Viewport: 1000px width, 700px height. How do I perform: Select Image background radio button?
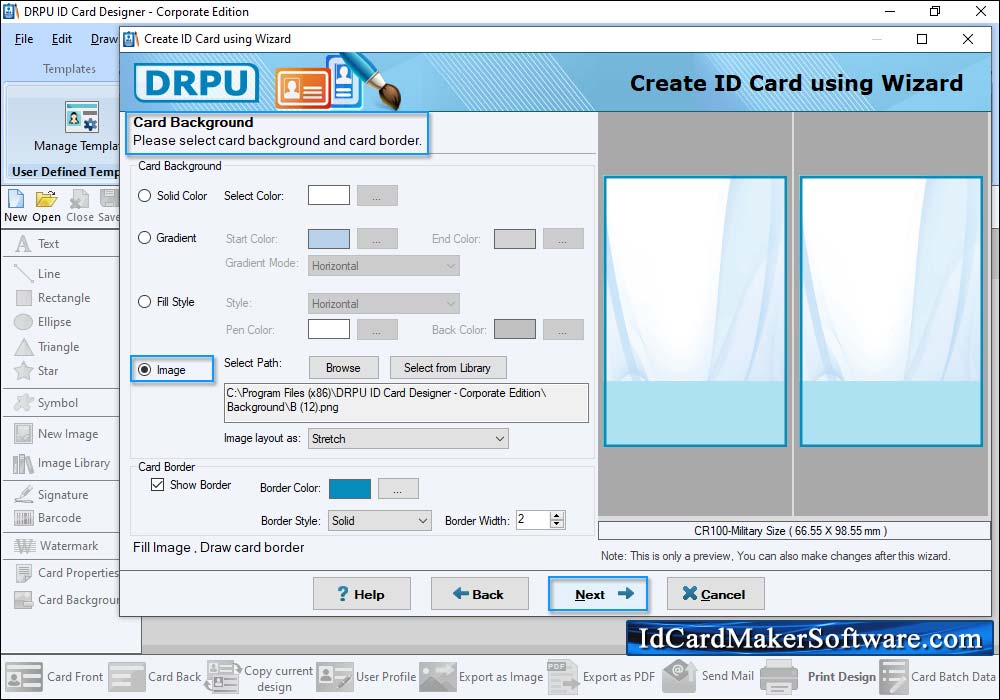click(145, 370)
